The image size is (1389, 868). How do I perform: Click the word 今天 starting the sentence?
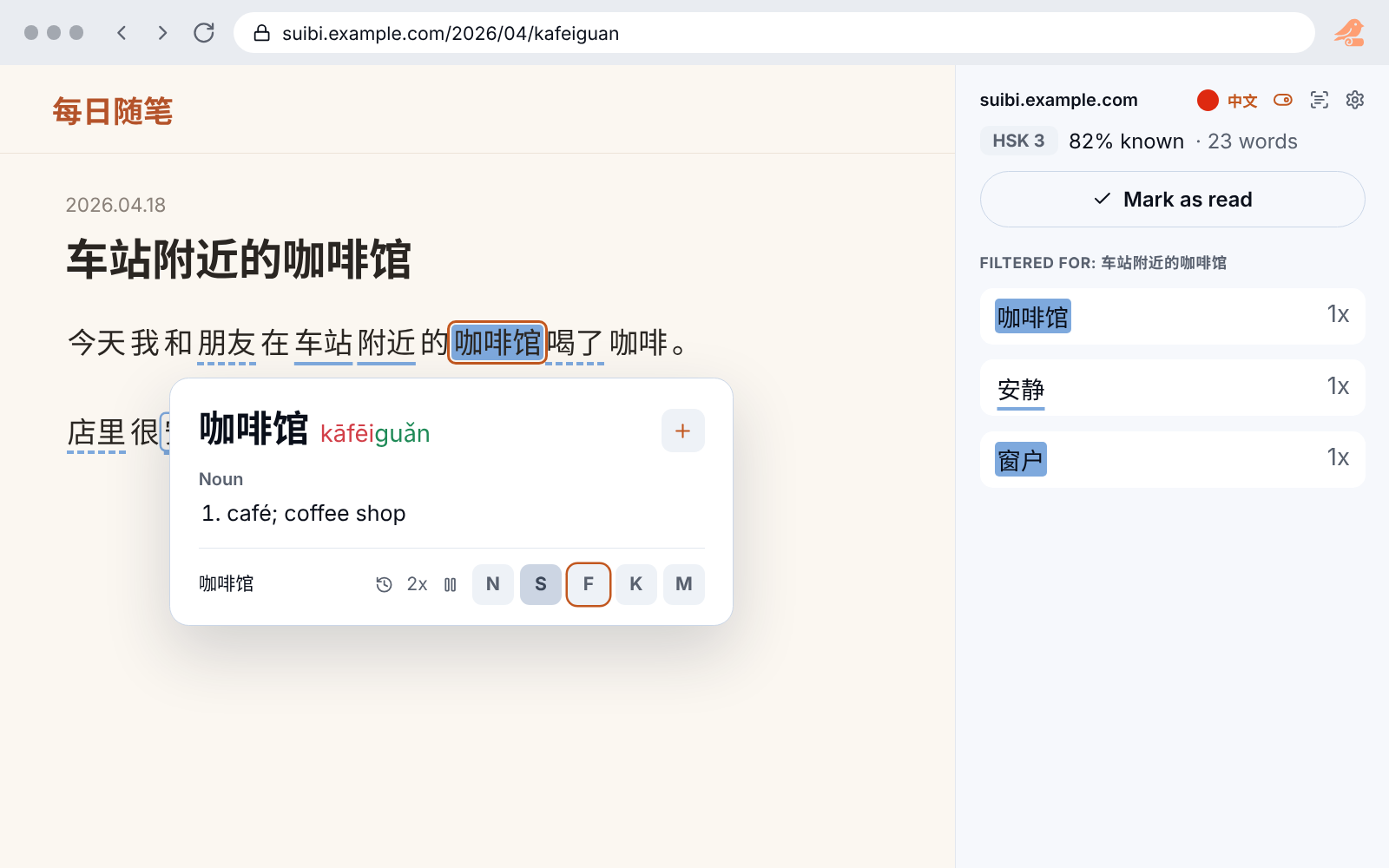click(x=96, y=343)
